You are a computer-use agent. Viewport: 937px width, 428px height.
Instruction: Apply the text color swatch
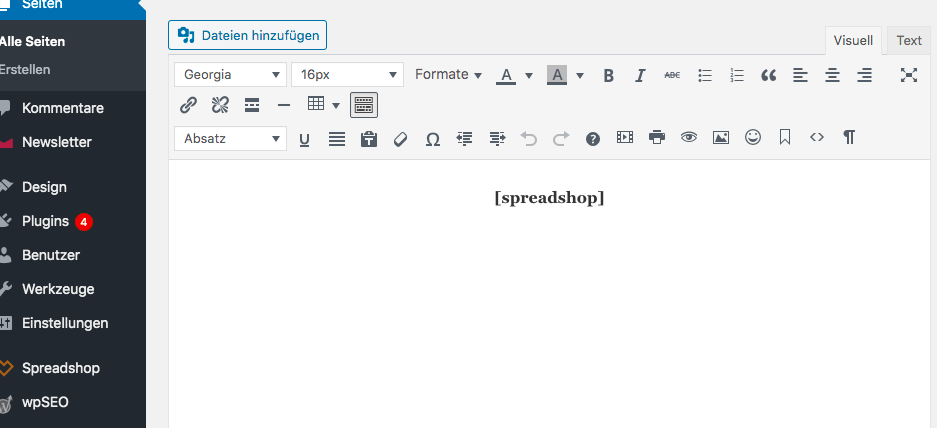point(506,75)
